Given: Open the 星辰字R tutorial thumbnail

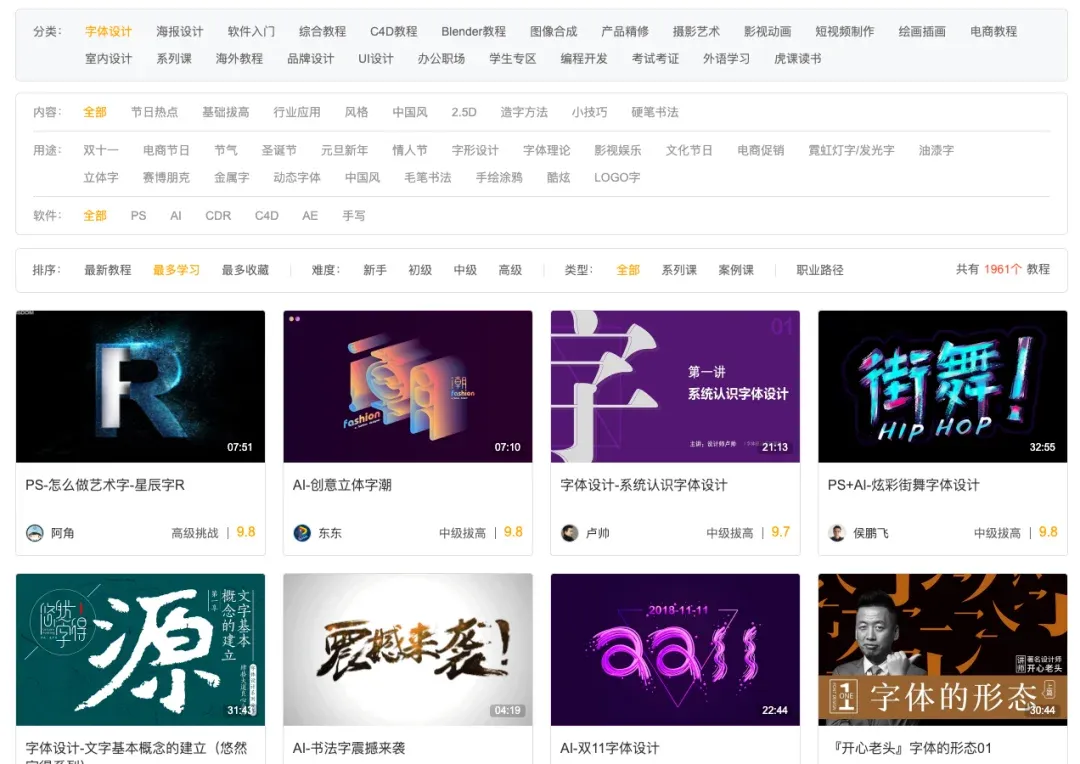Looking at the screenshot, I should pyautogui.click(x=141, y=386).
